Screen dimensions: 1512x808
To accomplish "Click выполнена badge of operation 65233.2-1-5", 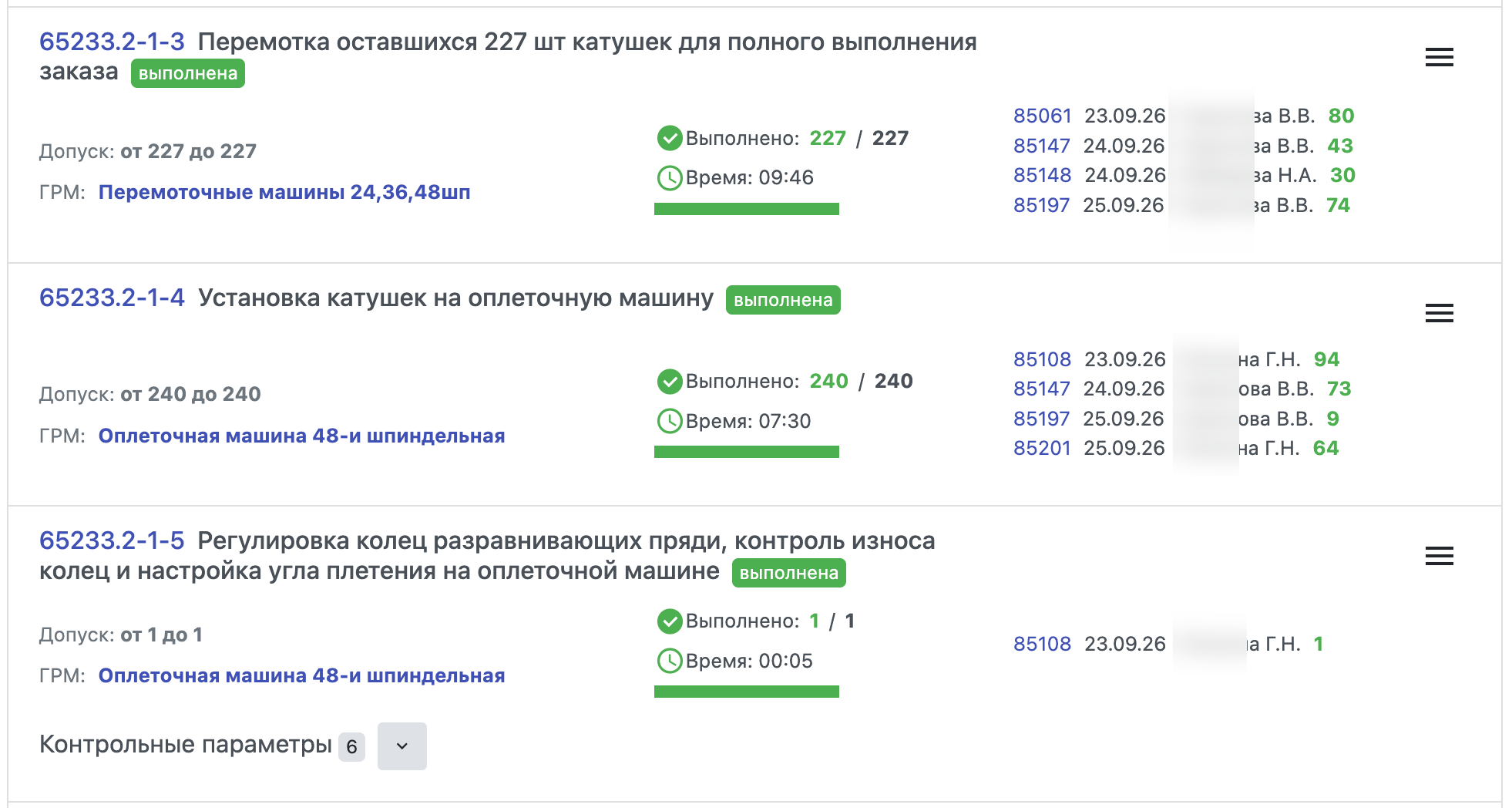I will (x=789, y=573).
